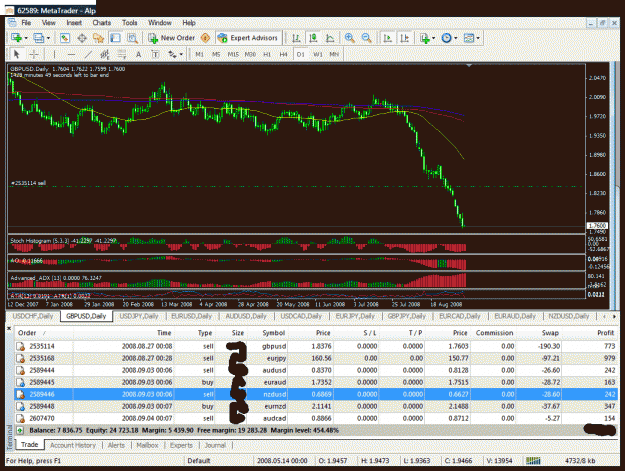
Task: Open the Tools menu
Action: (130, 23)
